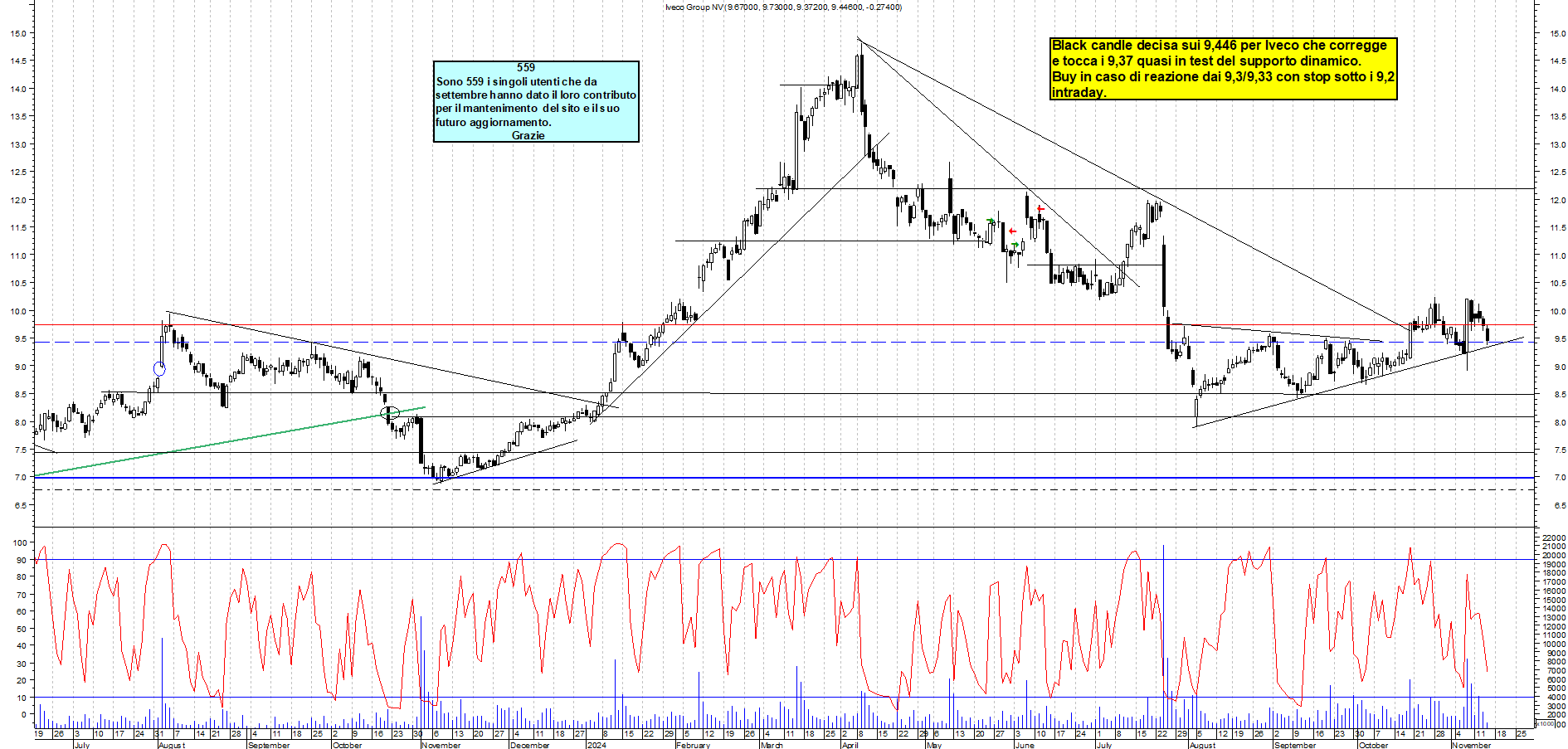The width and height of the screenshot is (1568, 749).
Task: Click the '12.0' price label on right axis
Action: [x=1557, y=200]
